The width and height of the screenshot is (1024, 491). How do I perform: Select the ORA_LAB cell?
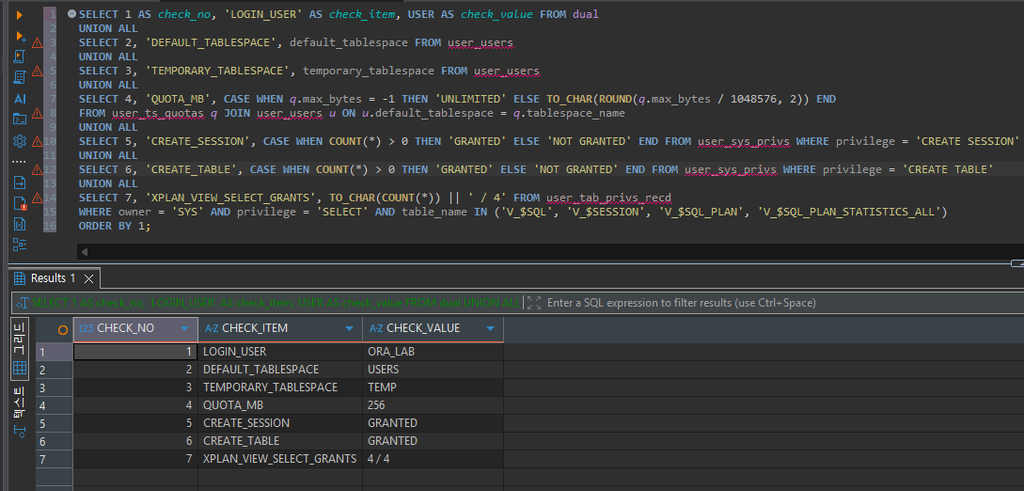[x=433, y=351]
